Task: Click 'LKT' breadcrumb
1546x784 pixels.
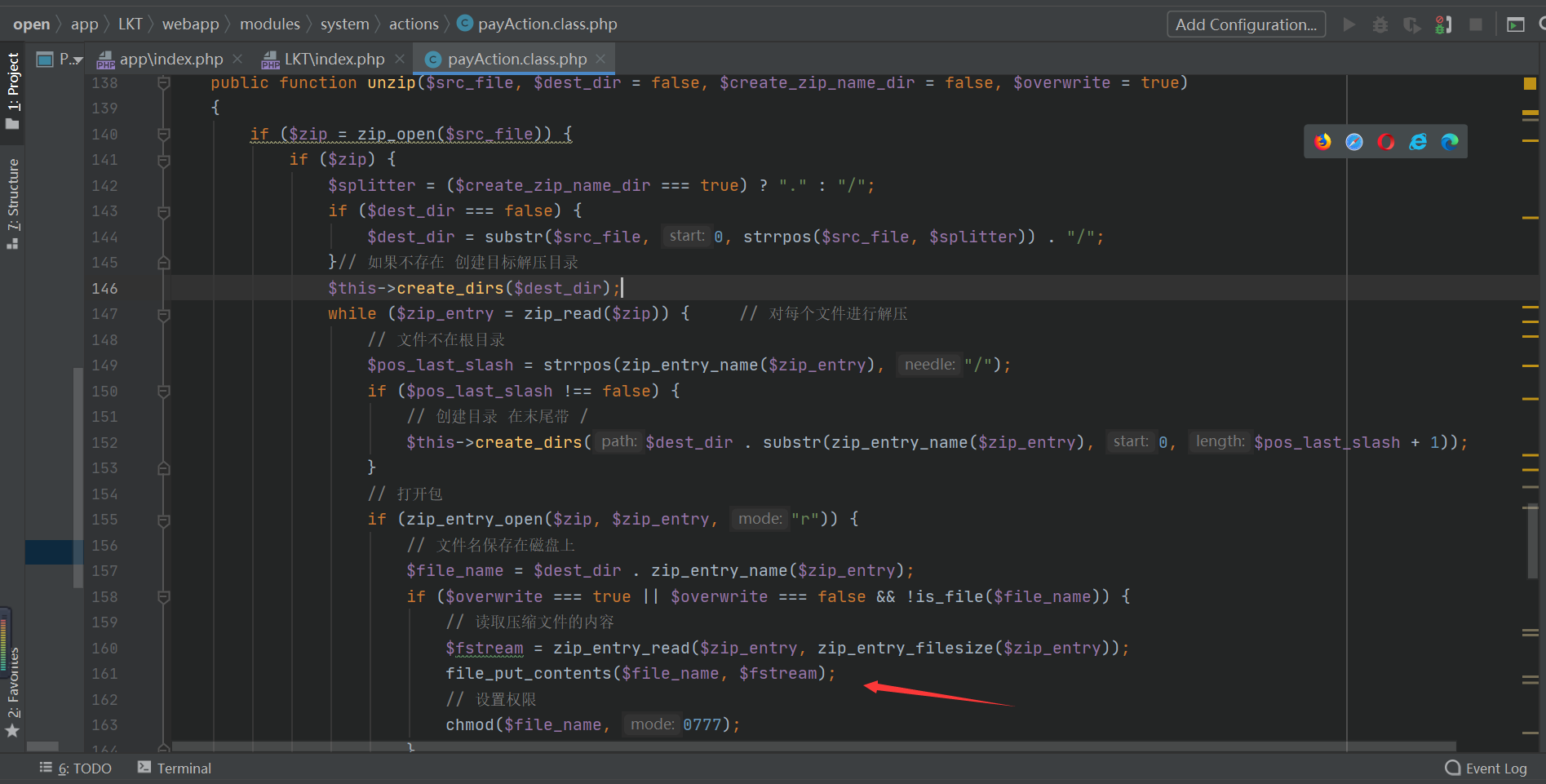Action: 131,24
